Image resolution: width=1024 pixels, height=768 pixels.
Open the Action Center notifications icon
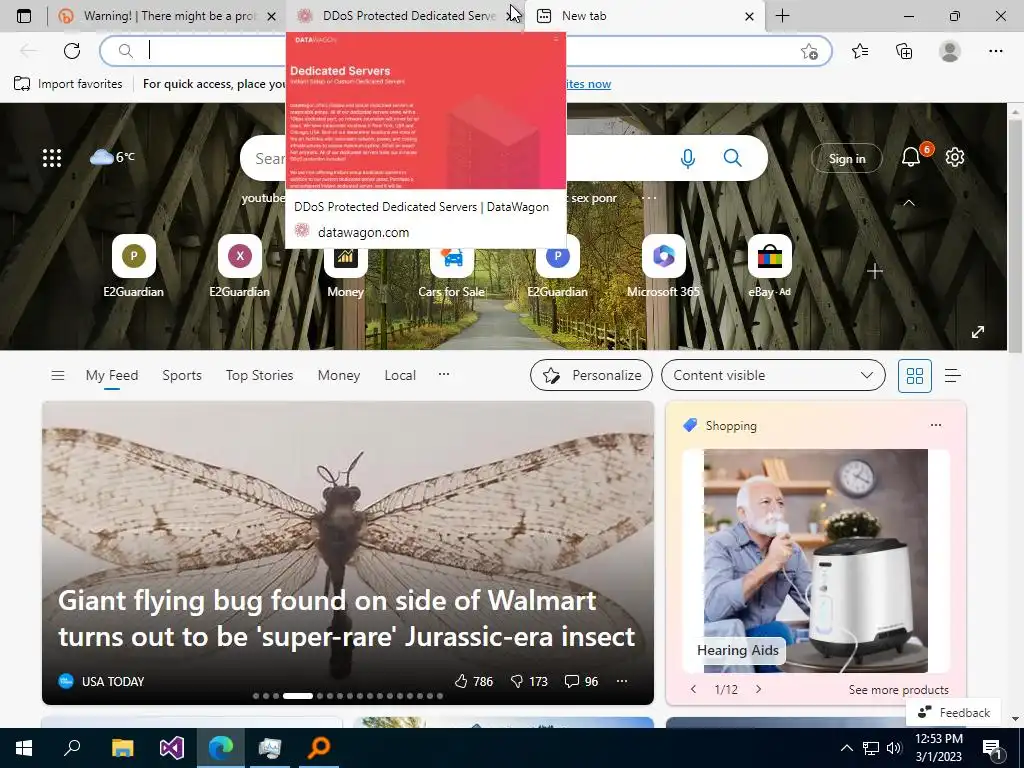pyautogui.click(x=993, y=750)
